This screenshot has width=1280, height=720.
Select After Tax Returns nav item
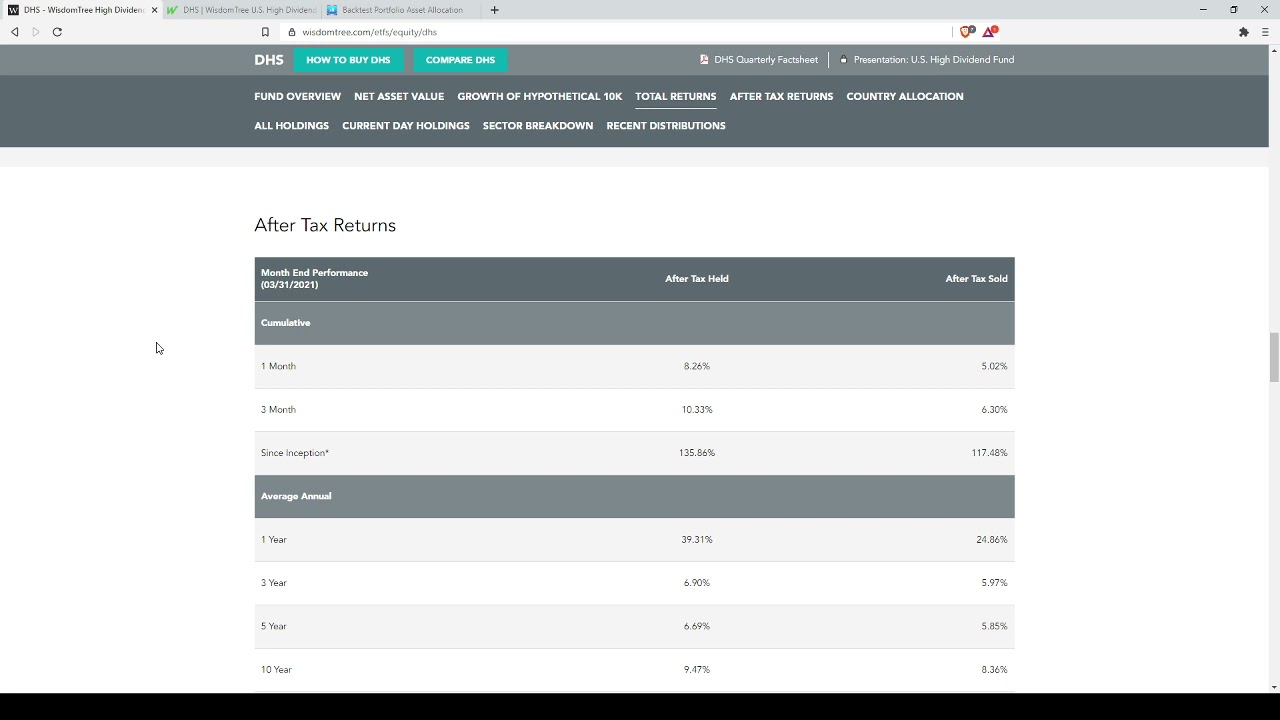(781, 97)
